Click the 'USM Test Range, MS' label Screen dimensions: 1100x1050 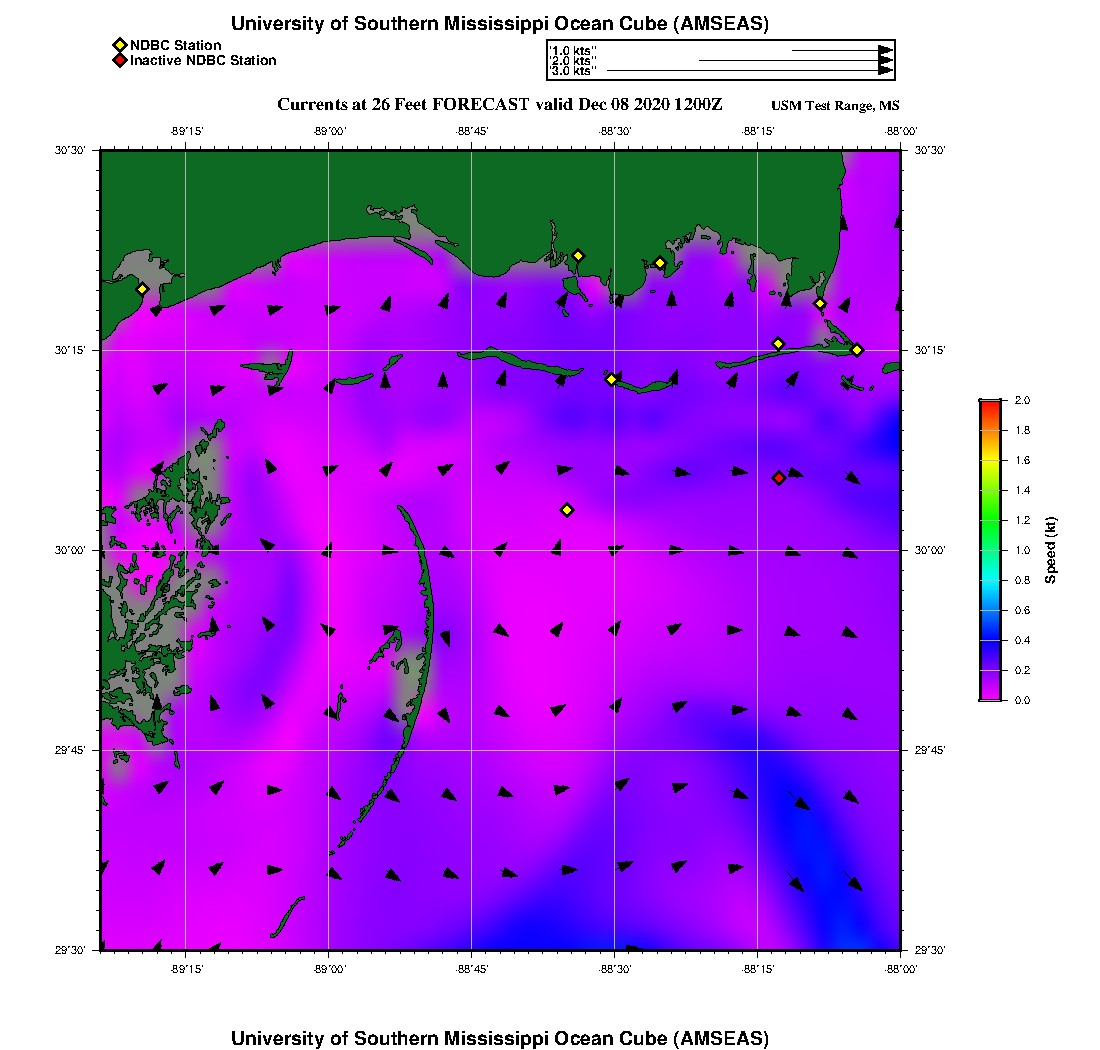coord(835,106)
